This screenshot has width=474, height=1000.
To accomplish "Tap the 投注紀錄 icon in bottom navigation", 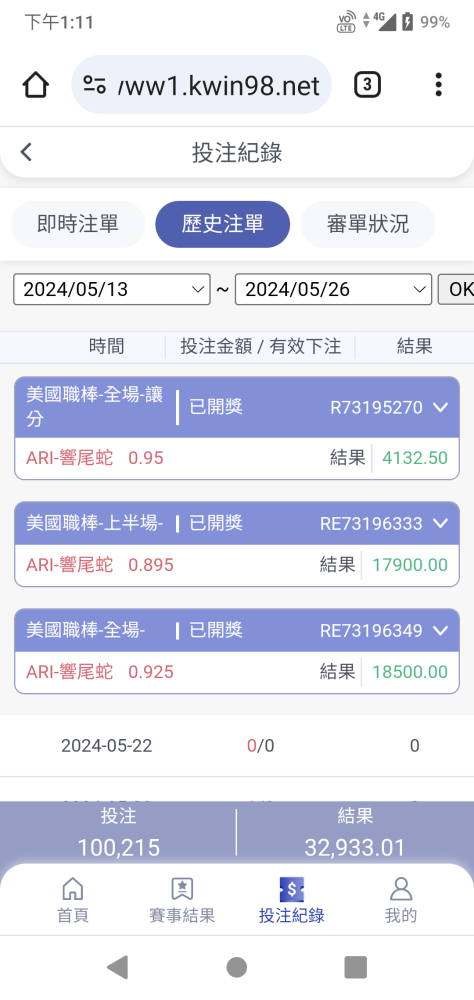I will 292,888.
